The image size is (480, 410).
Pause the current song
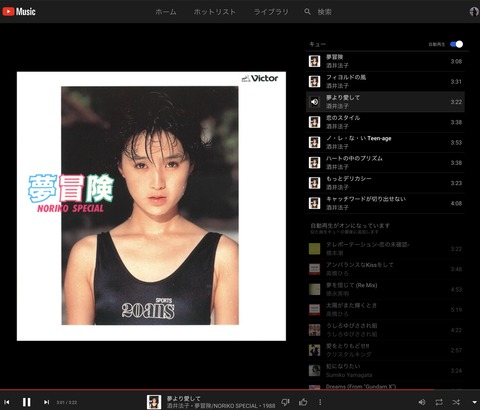(x=27, y=402)
